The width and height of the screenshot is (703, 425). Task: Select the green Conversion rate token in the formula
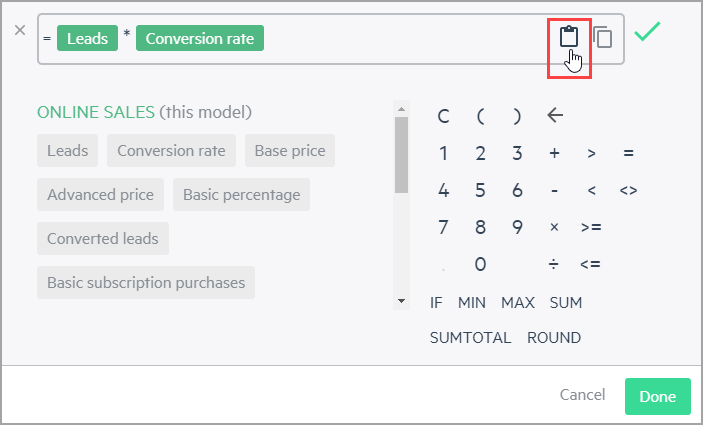[x=200, y=38]
